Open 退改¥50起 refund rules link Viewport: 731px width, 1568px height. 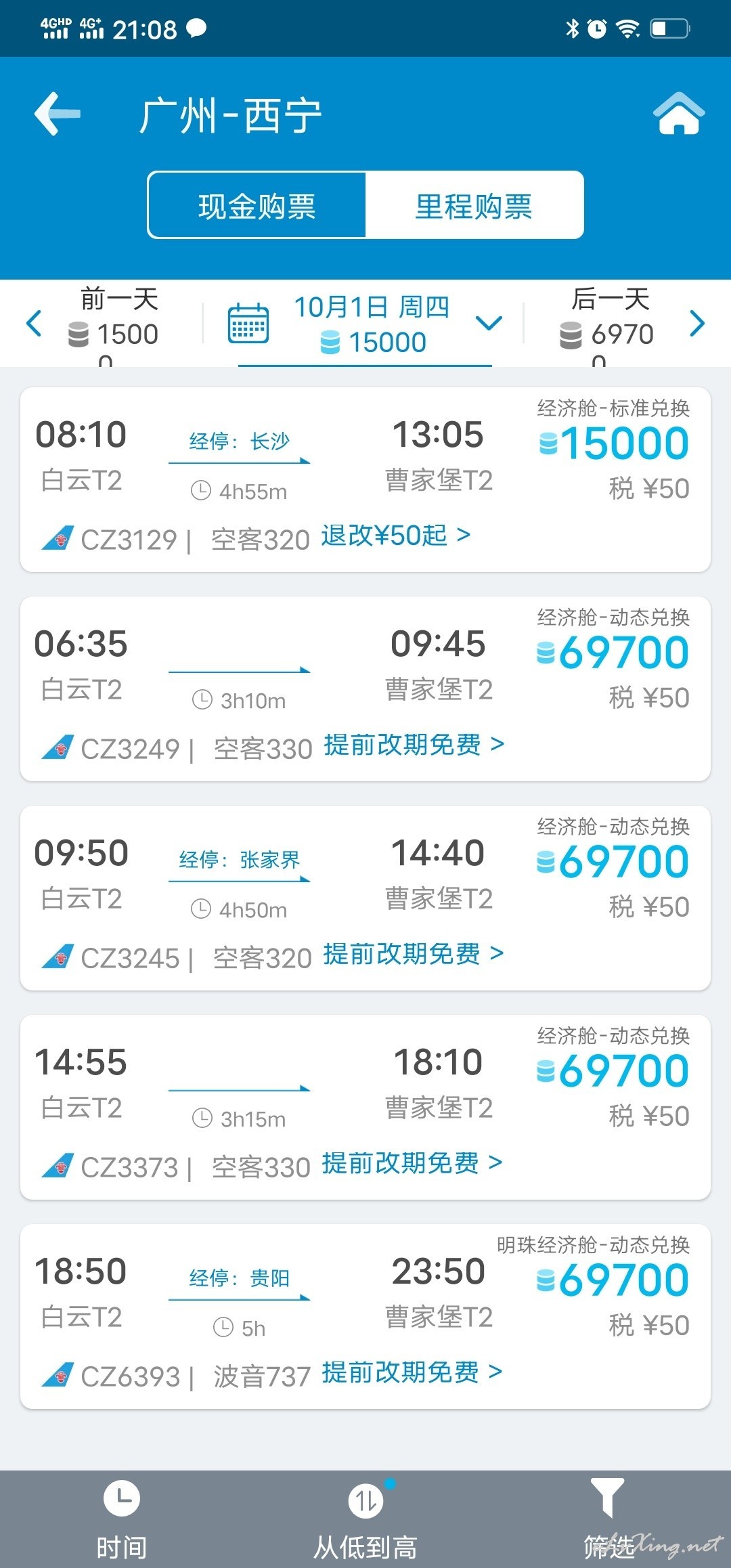[395, 536]
